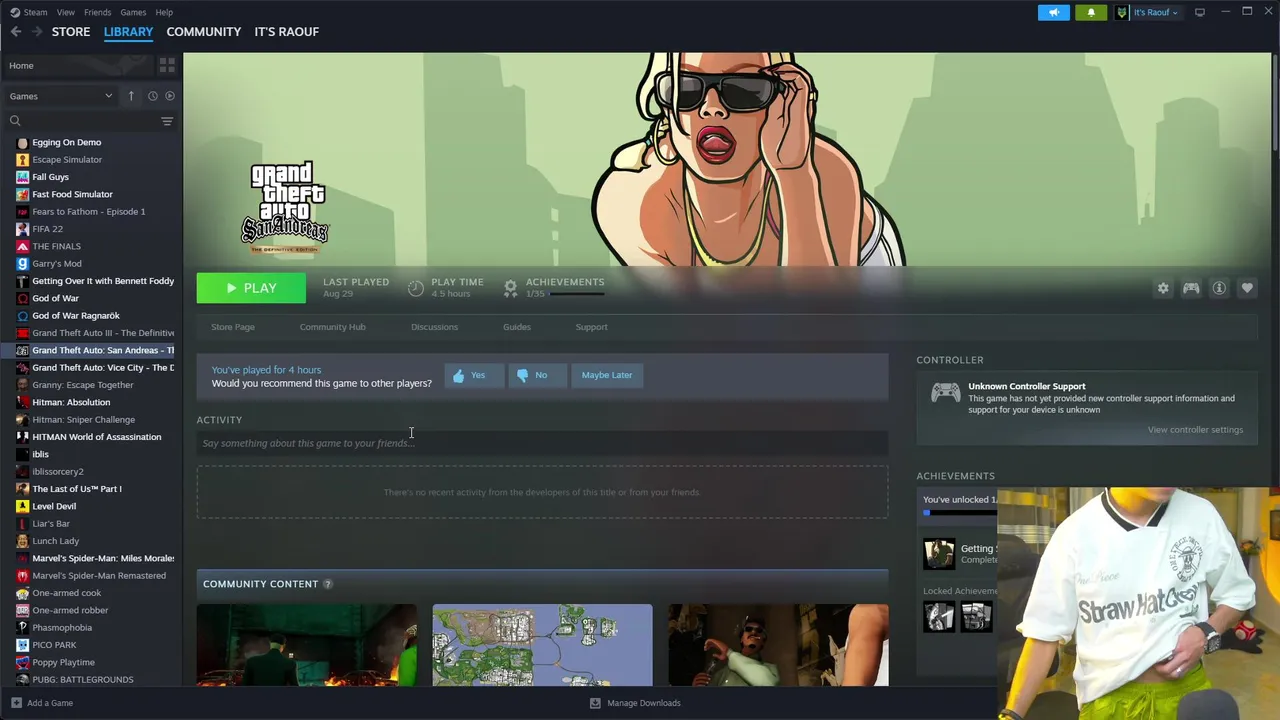Click the Community Content help question mark

pos(327,584)
